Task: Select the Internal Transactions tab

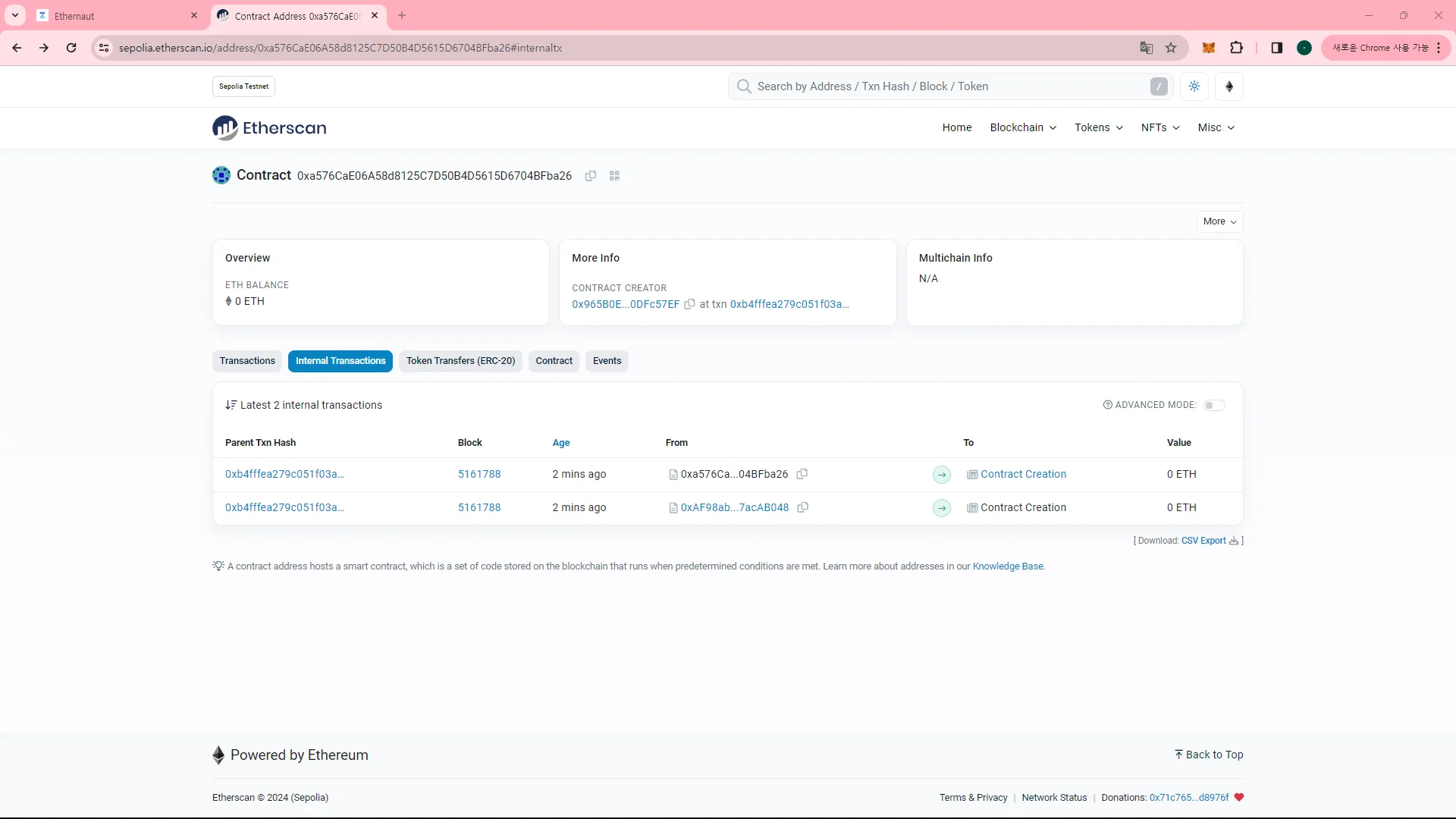Action: point(340,361)
